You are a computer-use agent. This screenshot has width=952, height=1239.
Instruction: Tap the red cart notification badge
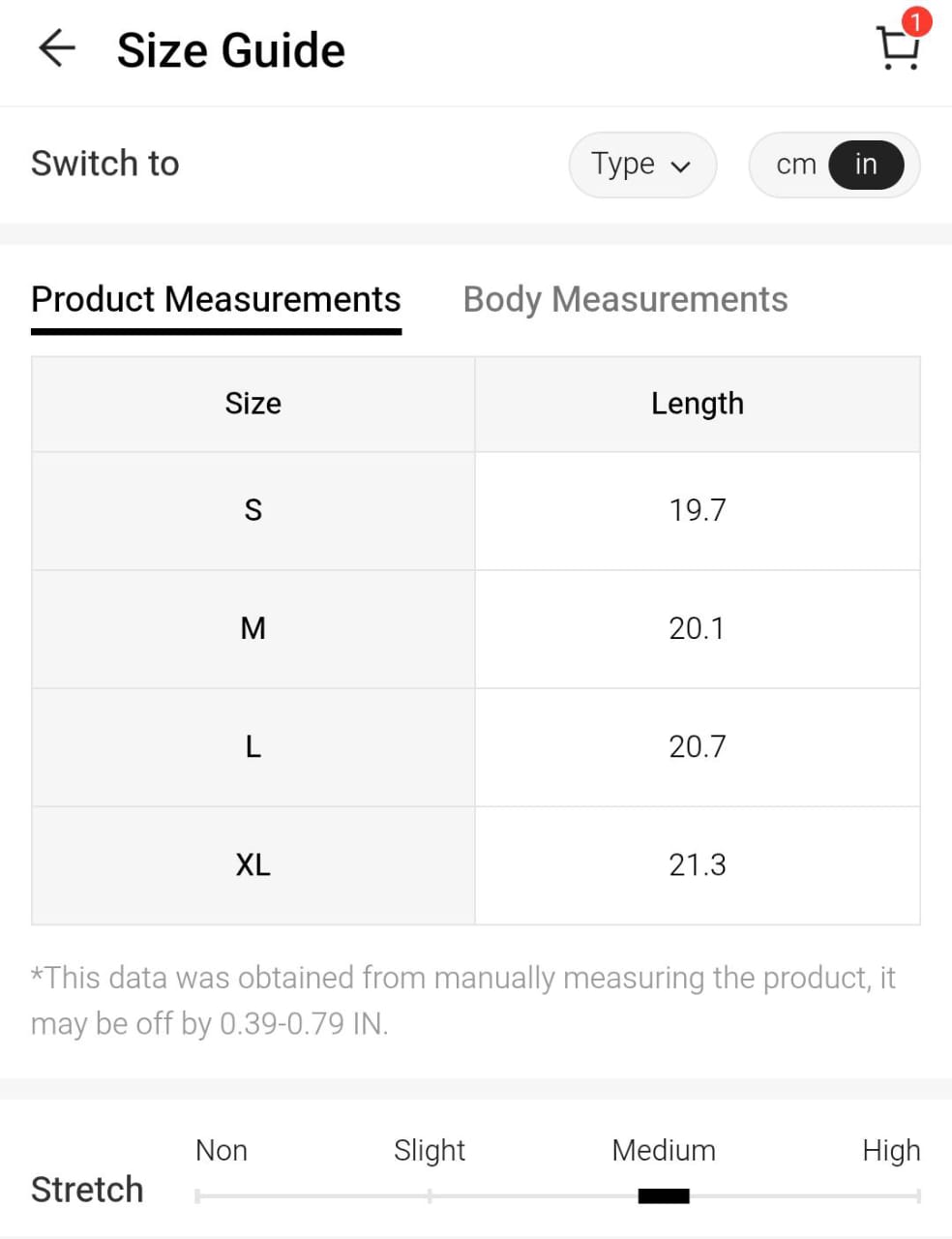[915, 21]
